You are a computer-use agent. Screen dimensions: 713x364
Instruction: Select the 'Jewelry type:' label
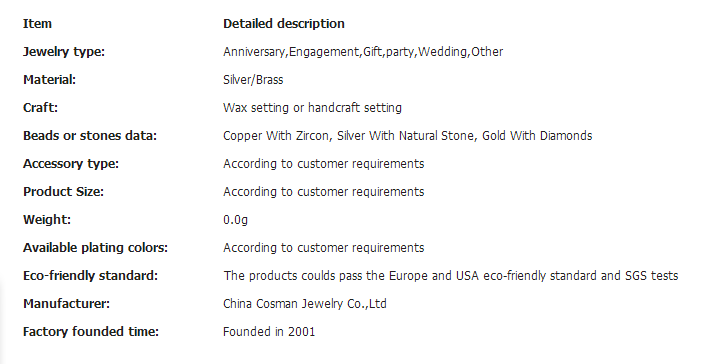(64, 52)
